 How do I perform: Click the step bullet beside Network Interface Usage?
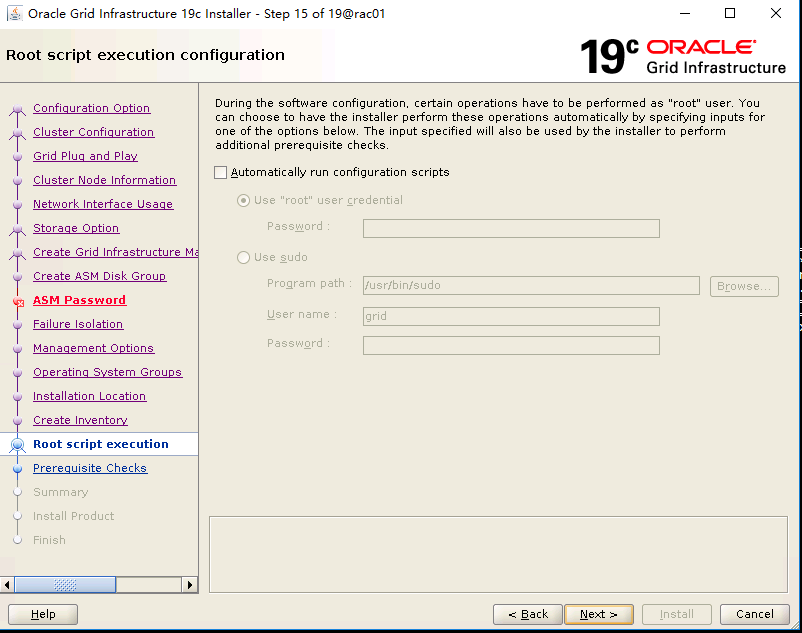click(x=17, y=205)
